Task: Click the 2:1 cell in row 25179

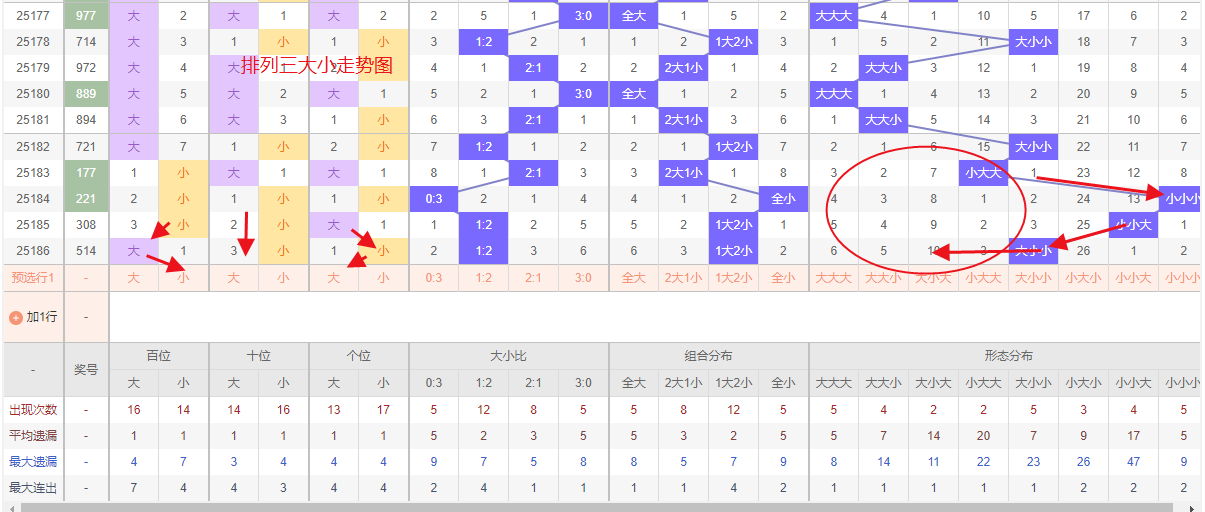Action: click(x=534, y=68)
